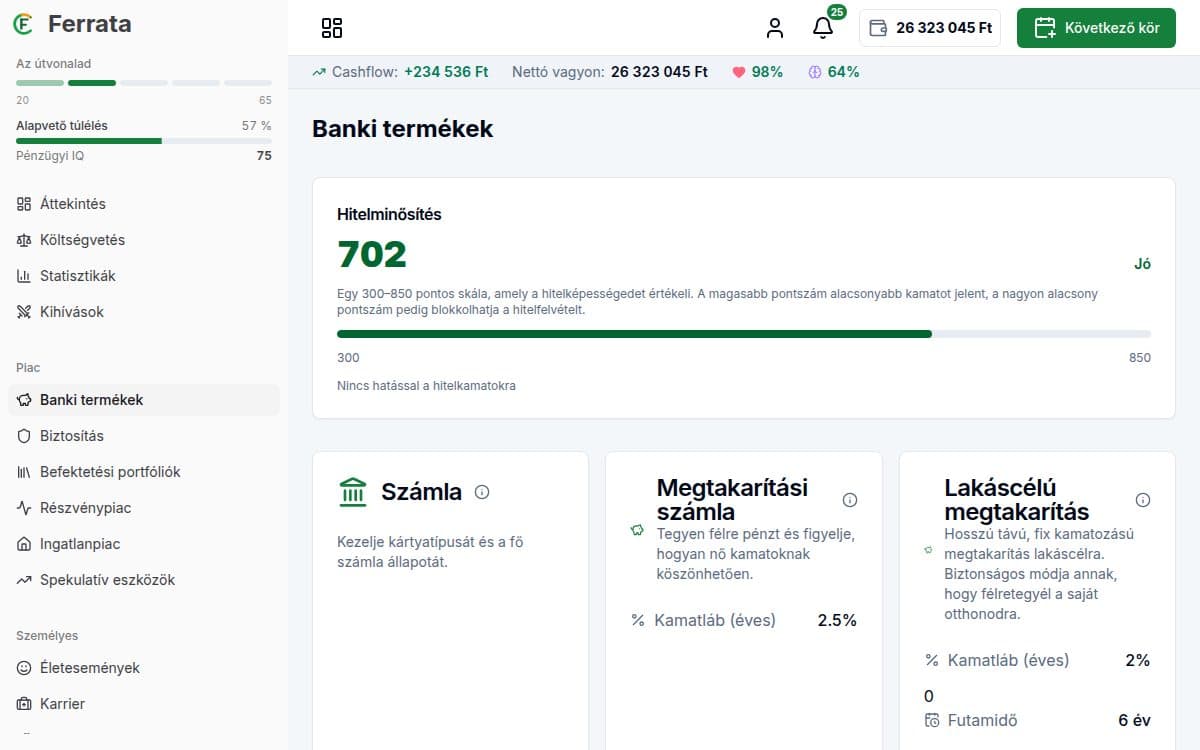Click the Életesemények smiley icon
Image resolution: width=1200 pixels, height=750 pixels.
click(24, 668)
